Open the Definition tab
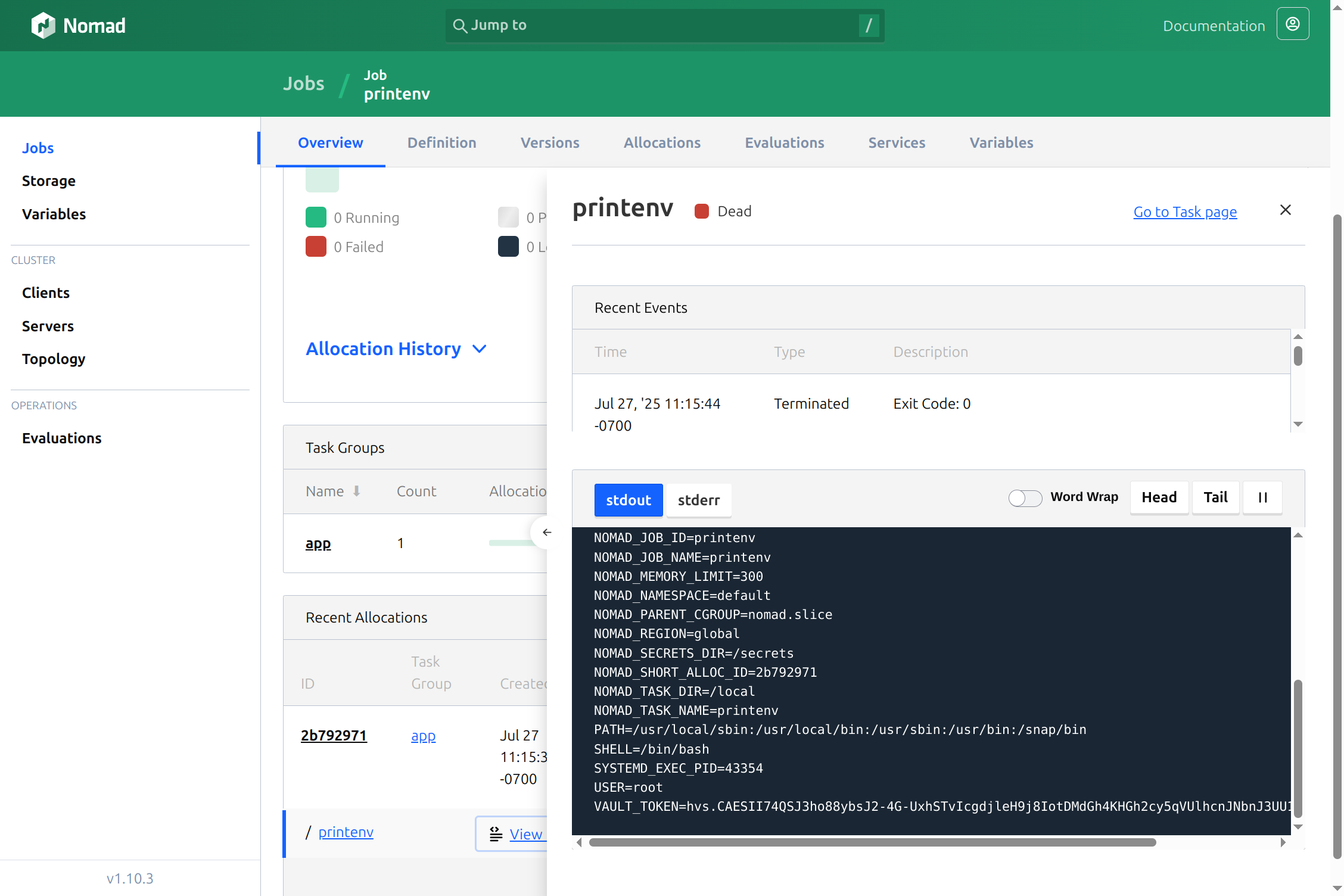Viewport: 1344px width, 896px height. pyautogui.click(x=441, y=143)
